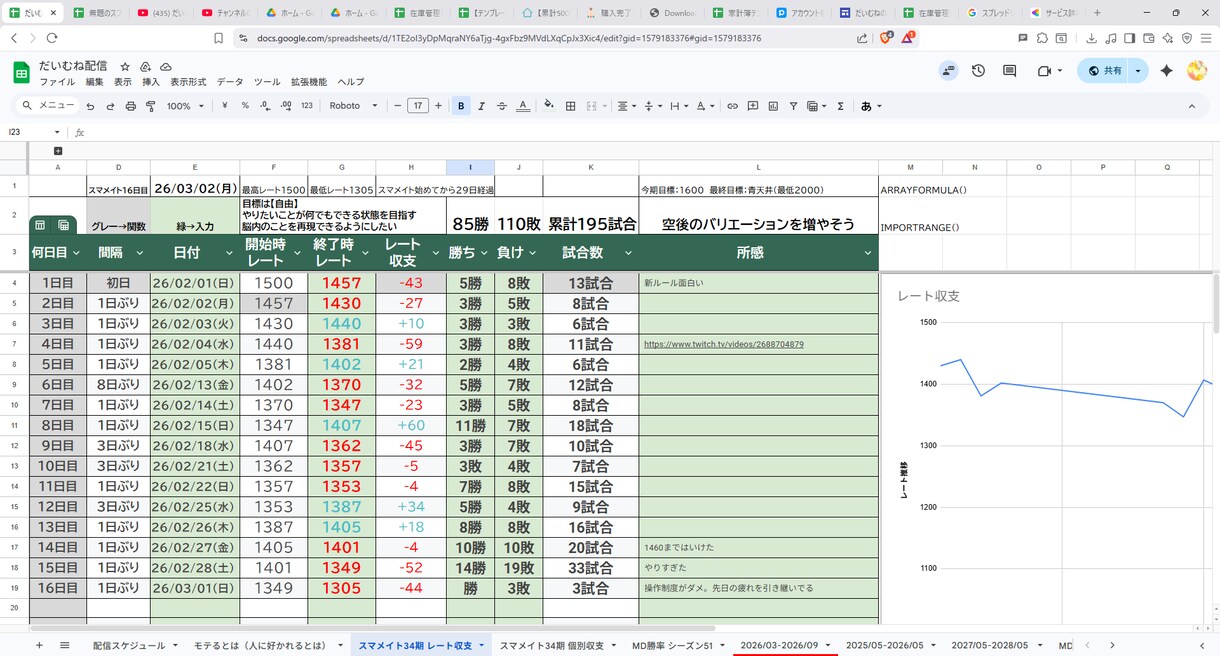Hide the toolbar menus with chevron
Viewport: 1220px width, 656px height.
(1191, 106)
